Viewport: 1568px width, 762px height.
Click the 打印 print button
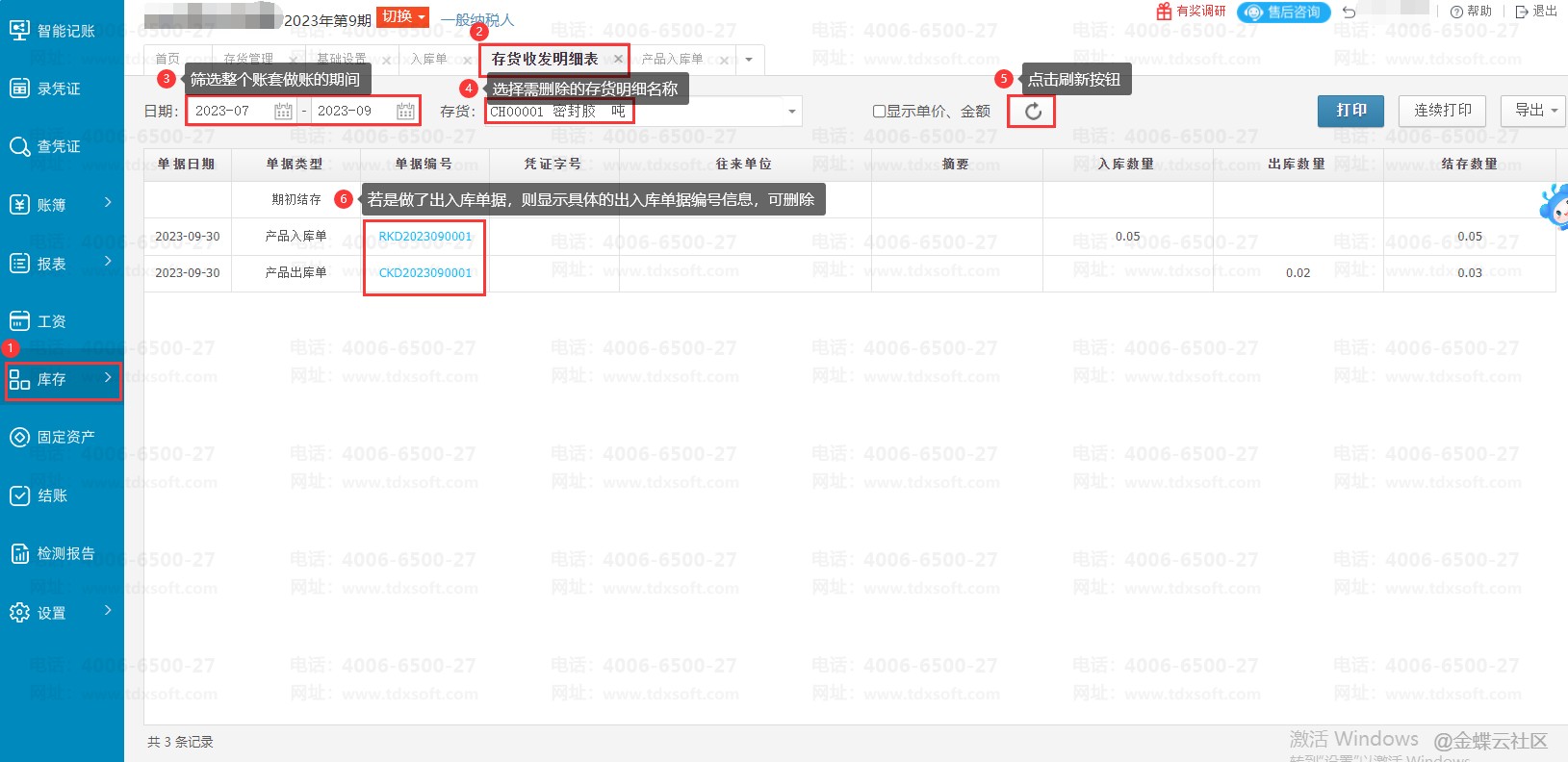tap(1350, 111)
